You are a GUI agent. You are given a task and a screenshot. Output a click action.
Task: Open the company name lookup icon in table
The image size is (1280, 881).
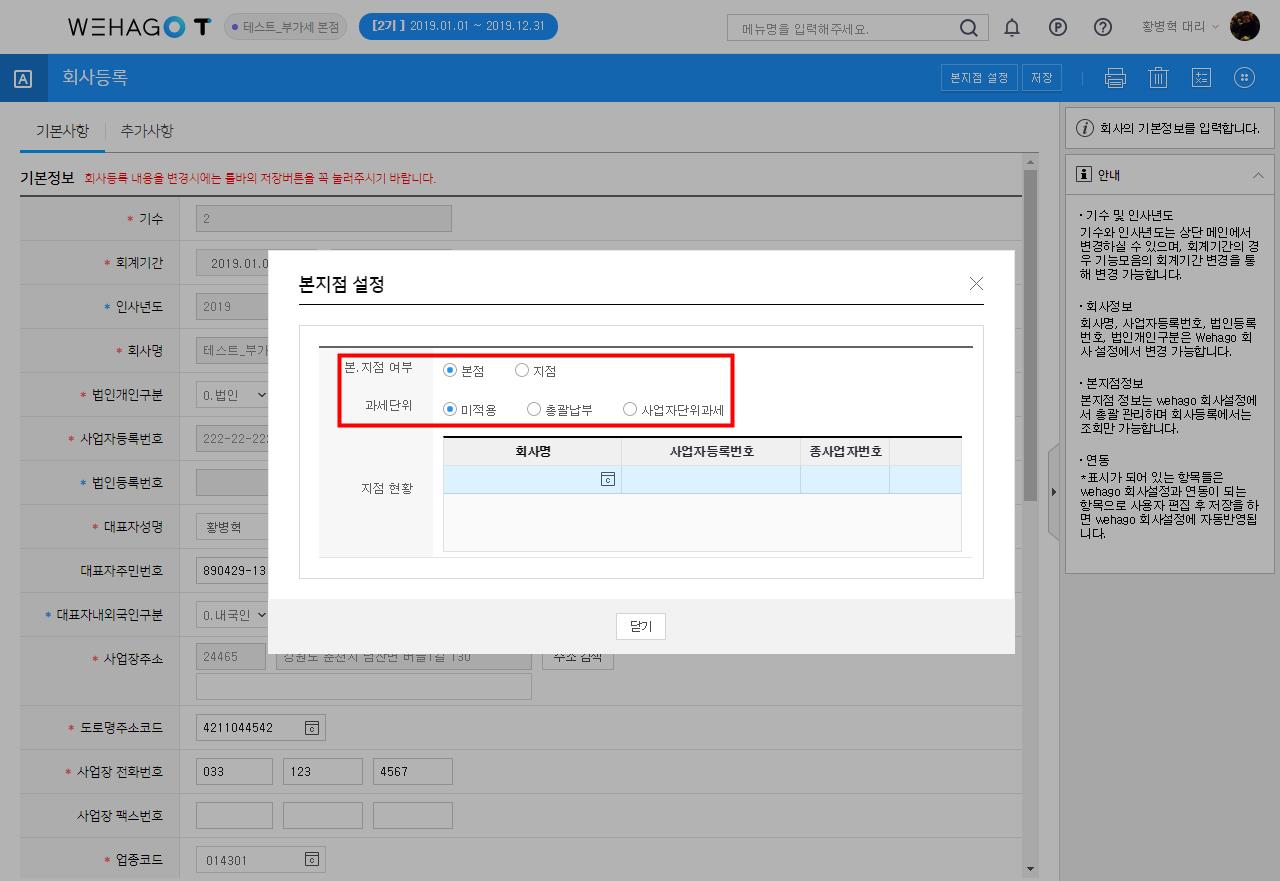[x=607, y=480]
